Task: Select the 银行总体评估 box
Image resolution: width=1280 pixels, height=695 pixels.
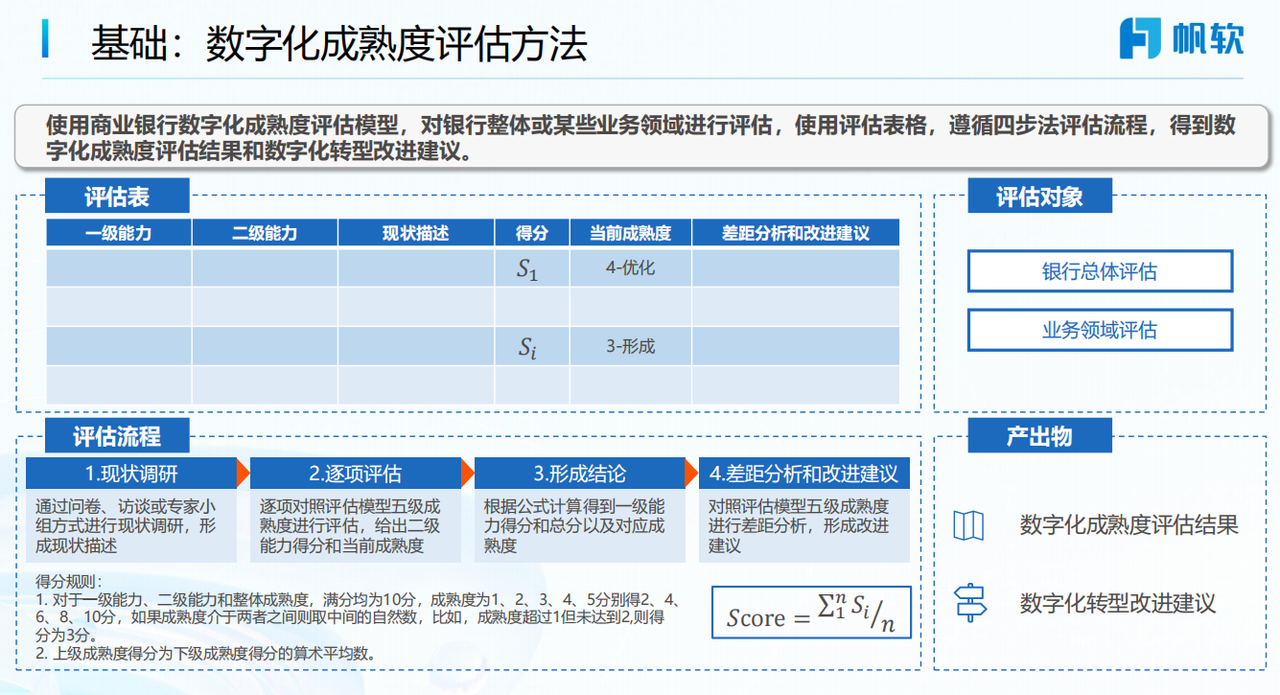Action: pyautogui.click(x=1100, y=271)
